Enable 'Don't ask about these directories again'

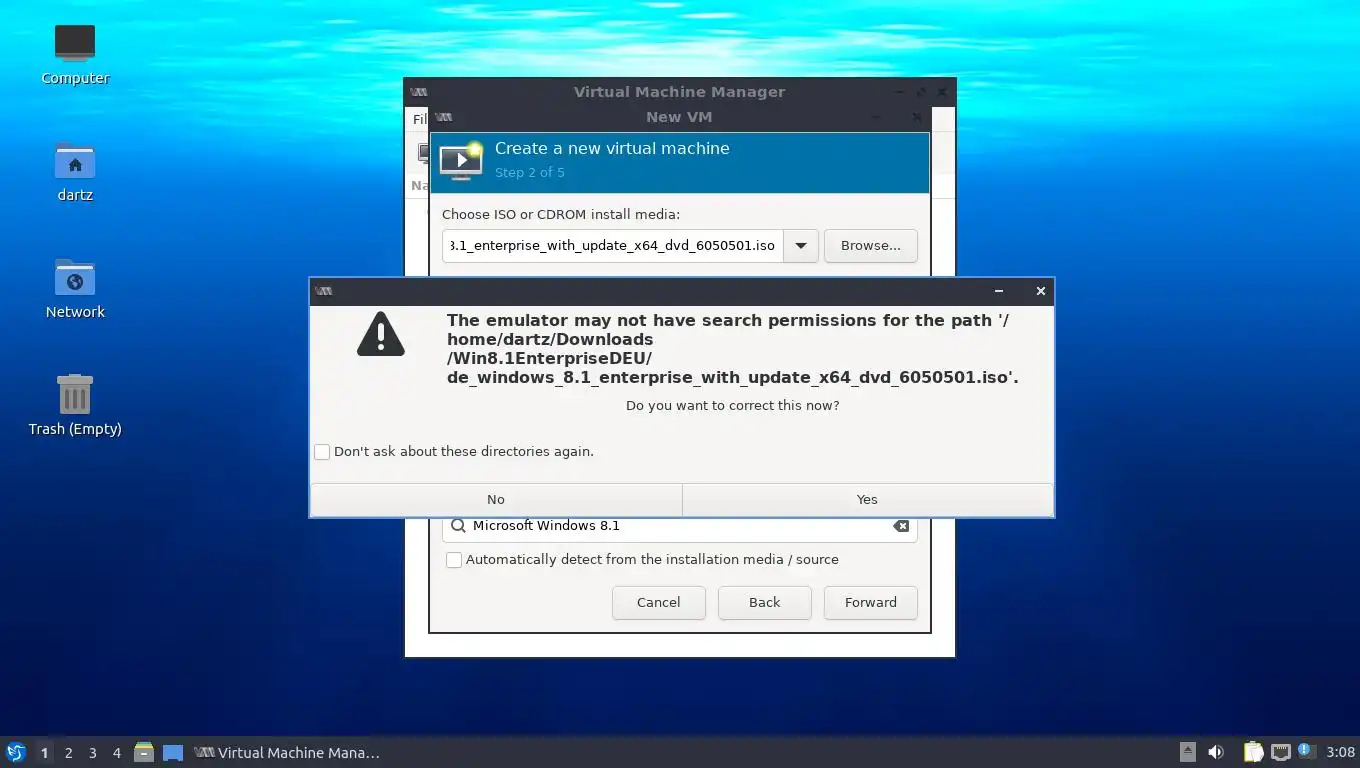(322, 452)
